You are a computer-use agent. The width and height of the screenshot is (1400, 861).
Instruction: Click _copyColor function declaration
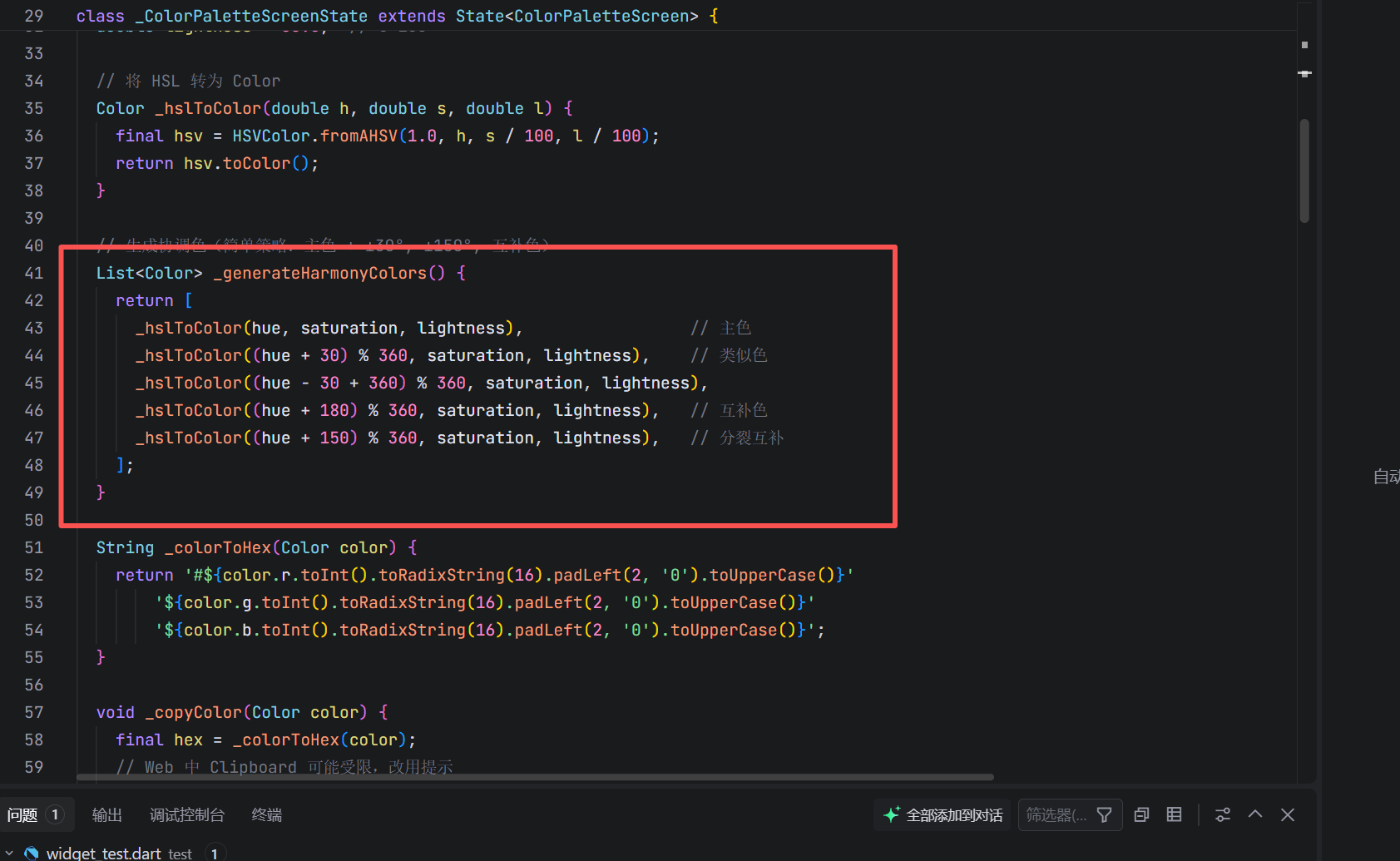pos(194,712)
